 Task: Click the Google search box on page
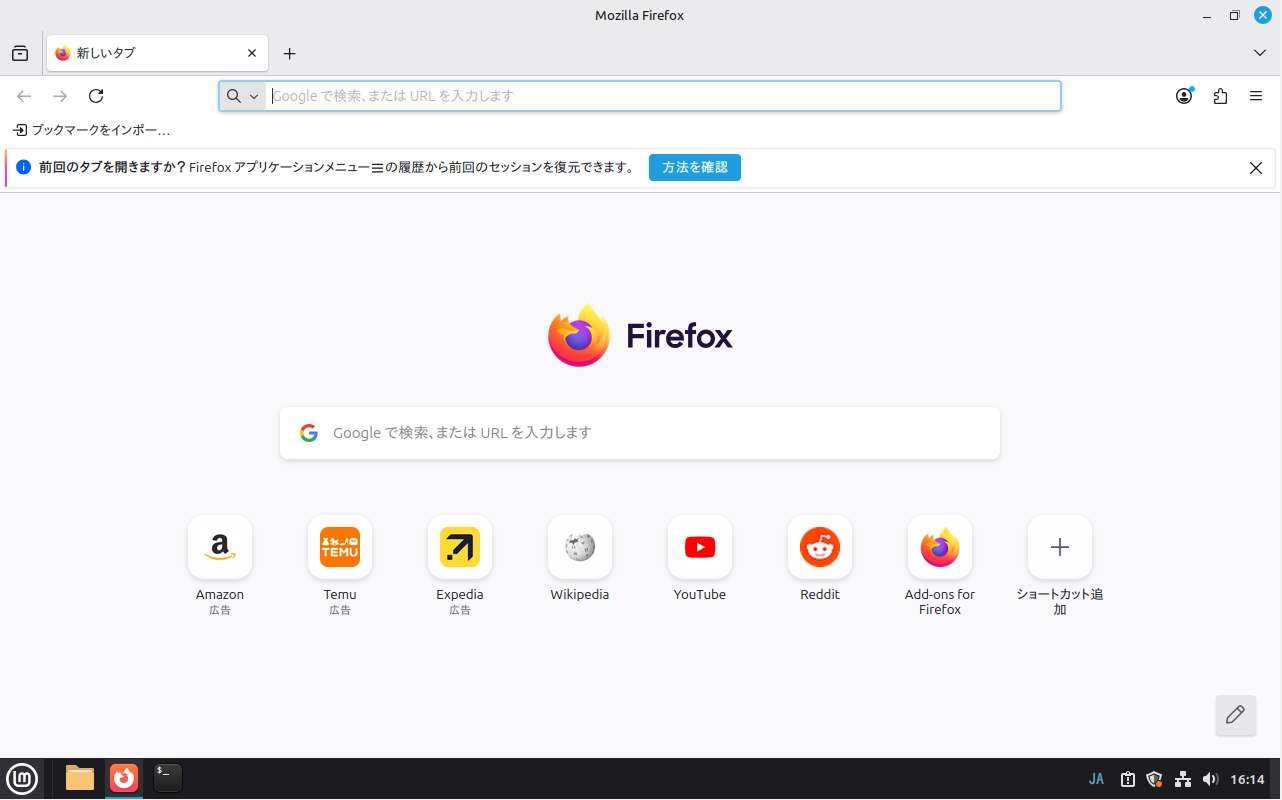click(x=640, y=433)
